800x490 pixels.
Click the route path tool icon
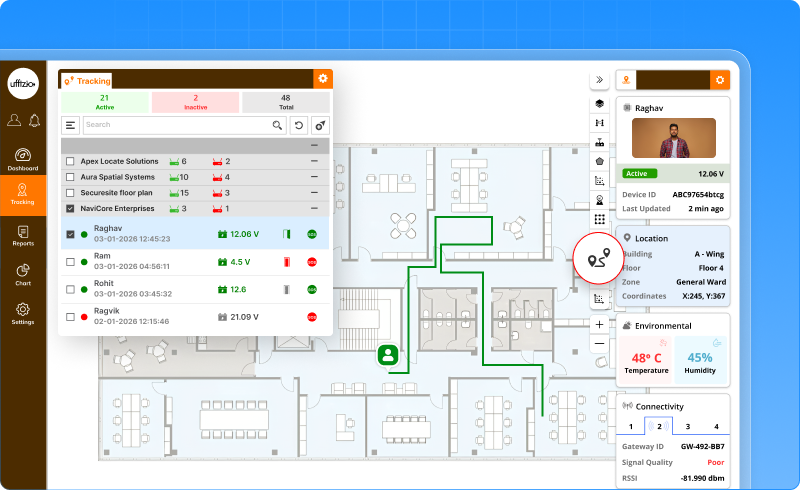point(600,260)
